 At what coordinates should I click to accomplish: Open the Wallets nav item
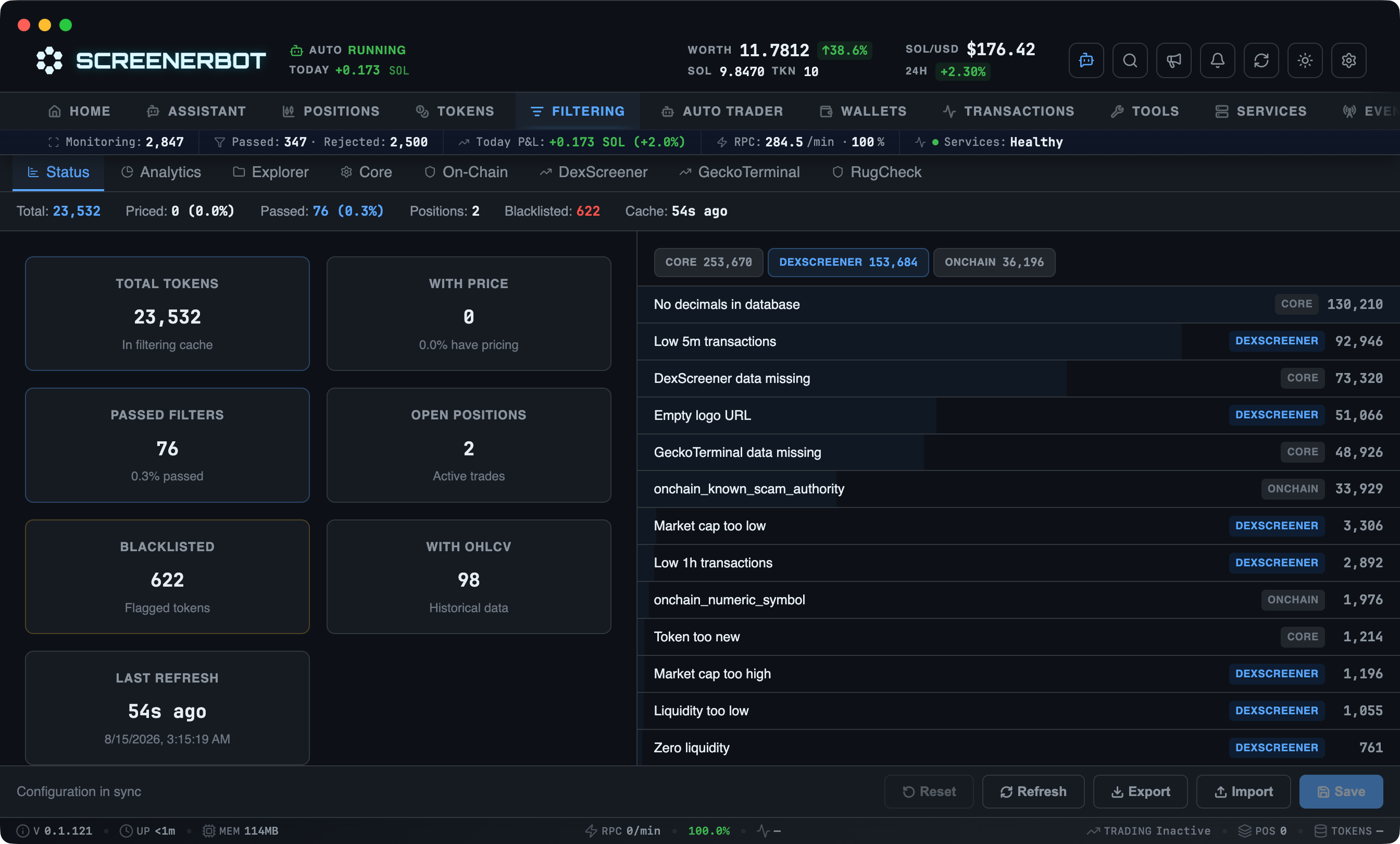(x=863, y=111)
